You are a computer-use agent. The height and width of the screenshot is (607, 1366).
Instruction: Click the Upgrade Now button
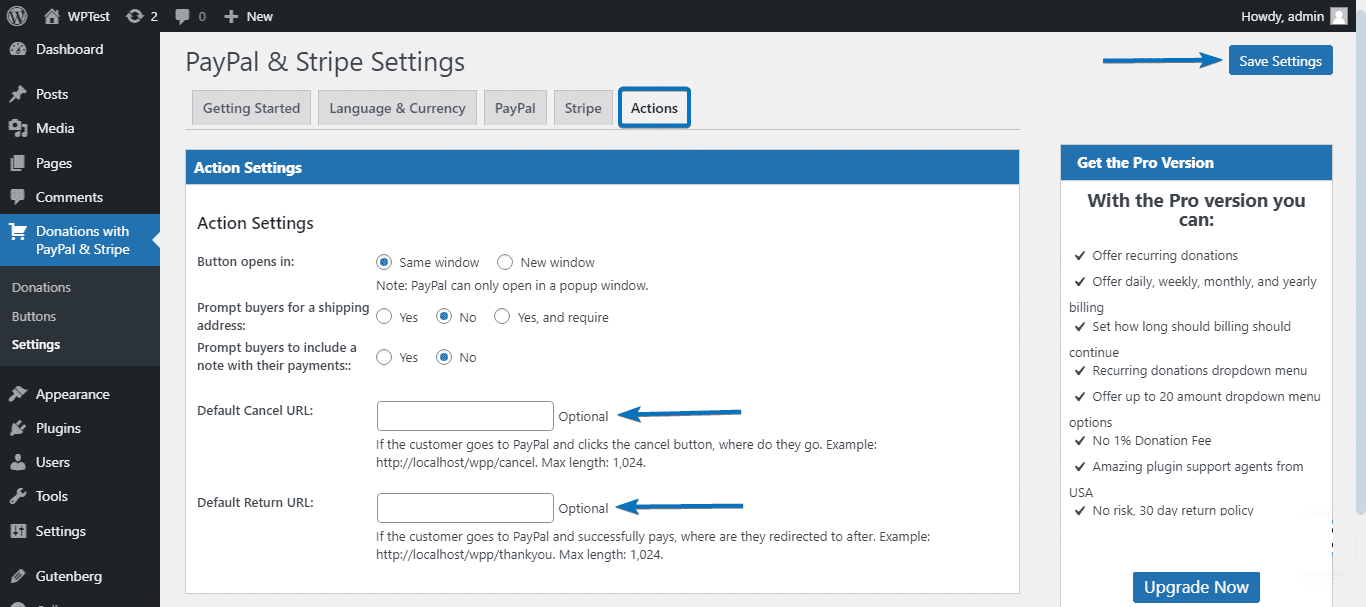coord(1196,587)
